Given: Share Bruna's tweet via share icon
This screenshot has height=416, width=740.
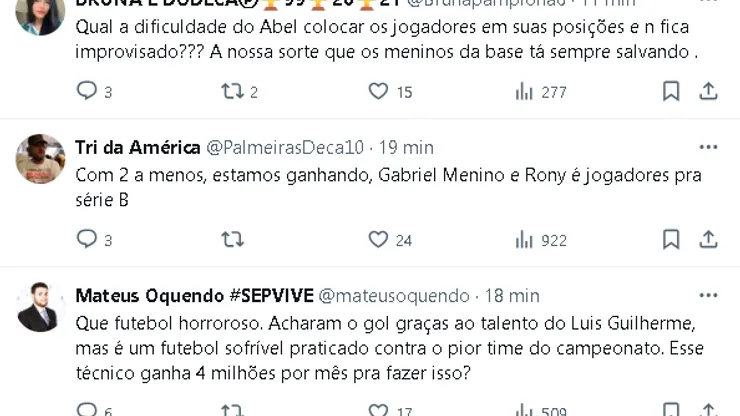Looking at the screenshot, I should (708, 92).
